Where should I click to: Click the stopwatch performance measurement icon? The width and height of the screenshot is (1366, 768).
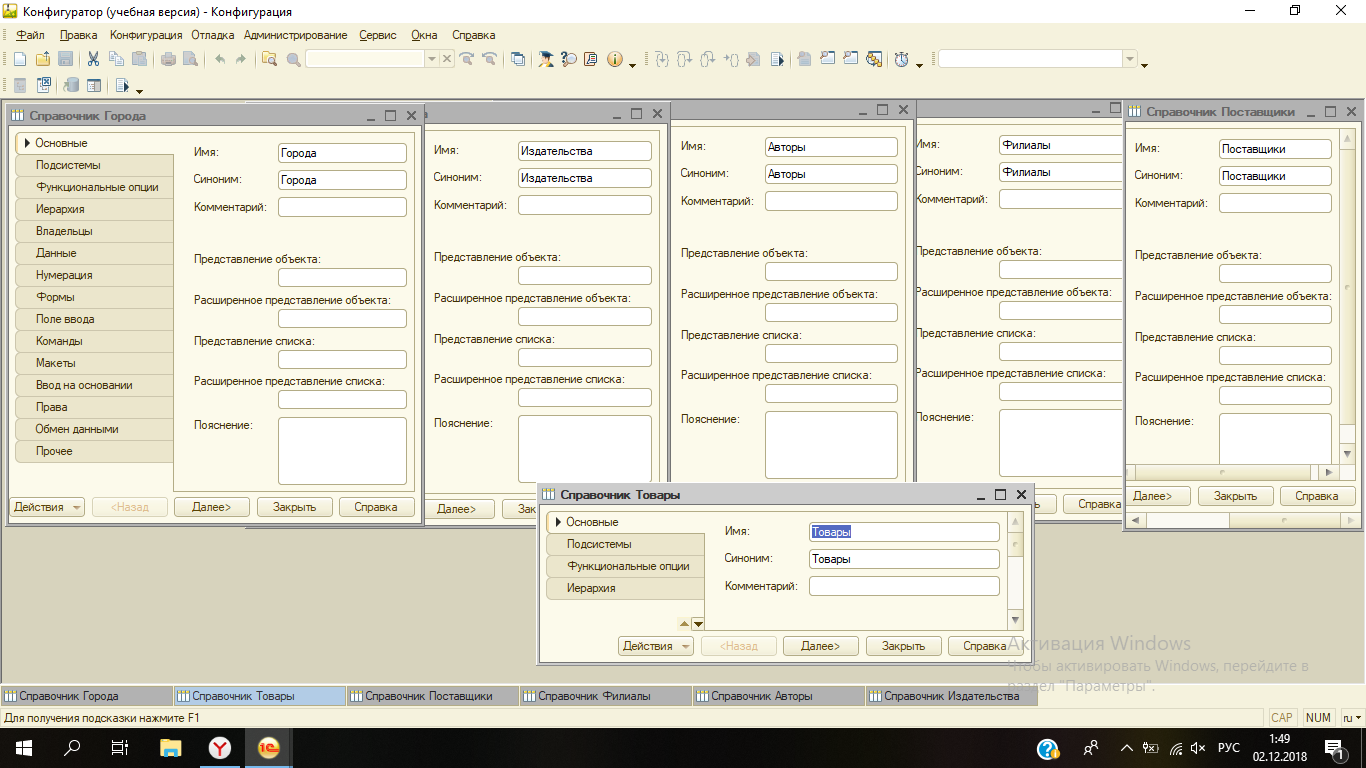(902, 60)
